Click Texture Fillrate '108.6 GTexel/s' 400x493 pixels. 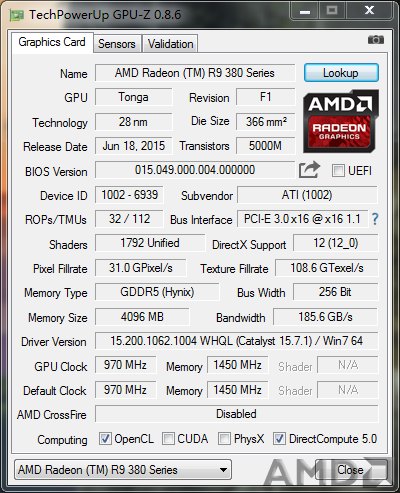(327, 268)
